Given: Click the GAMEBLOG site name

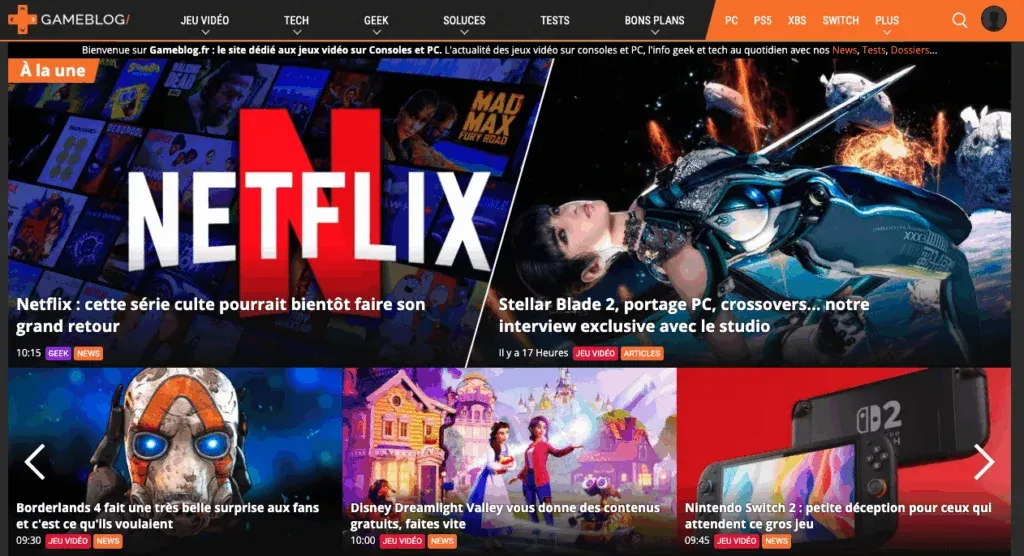Looking at the screenshot, I should 85,20.
